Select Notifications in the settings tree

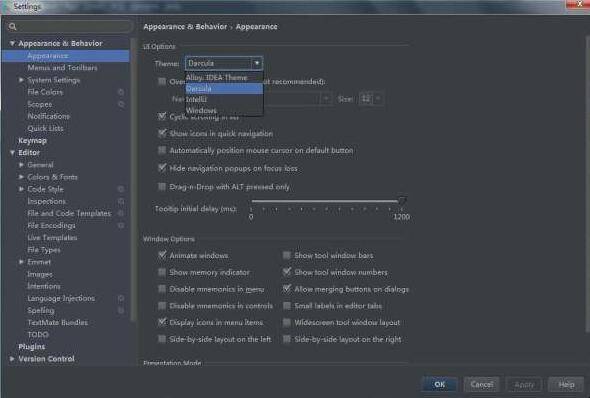pyautogui.click(x=48, y=116)
